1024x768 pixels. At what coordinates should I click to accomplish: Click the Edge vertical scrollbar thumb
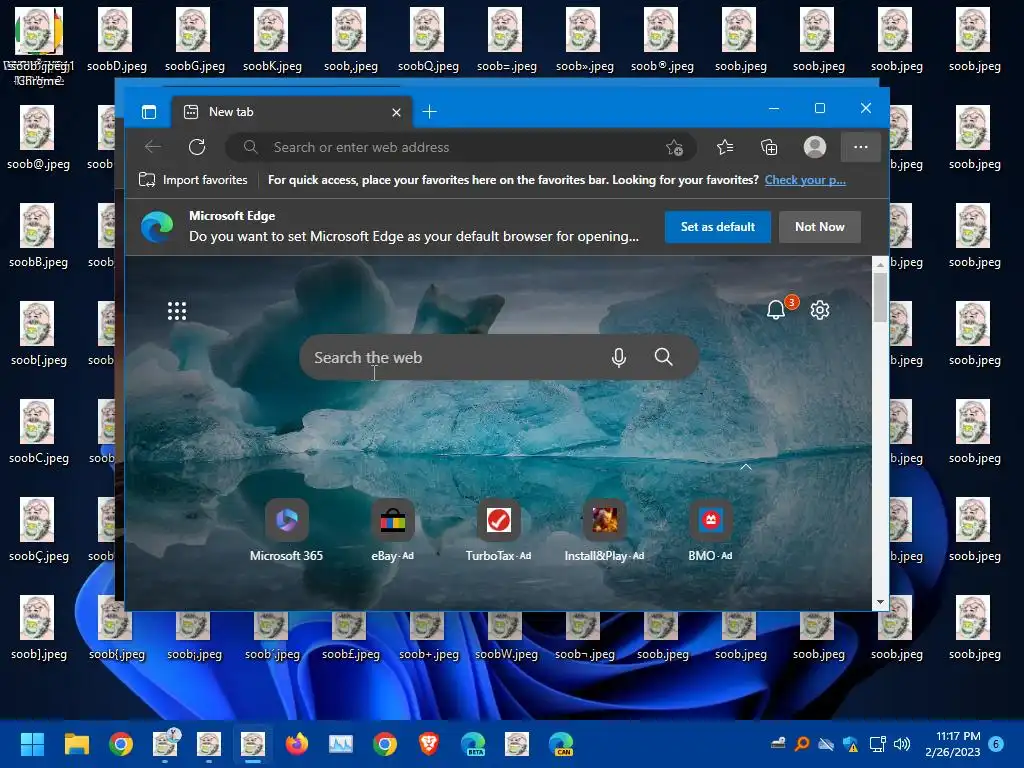tap(880, 297)
